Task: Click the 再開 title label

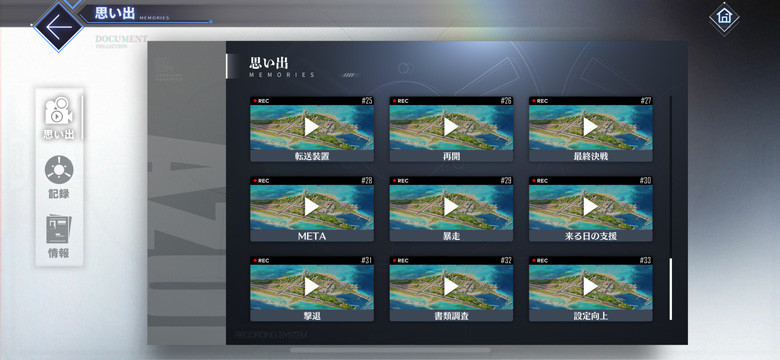Action: 451,156
